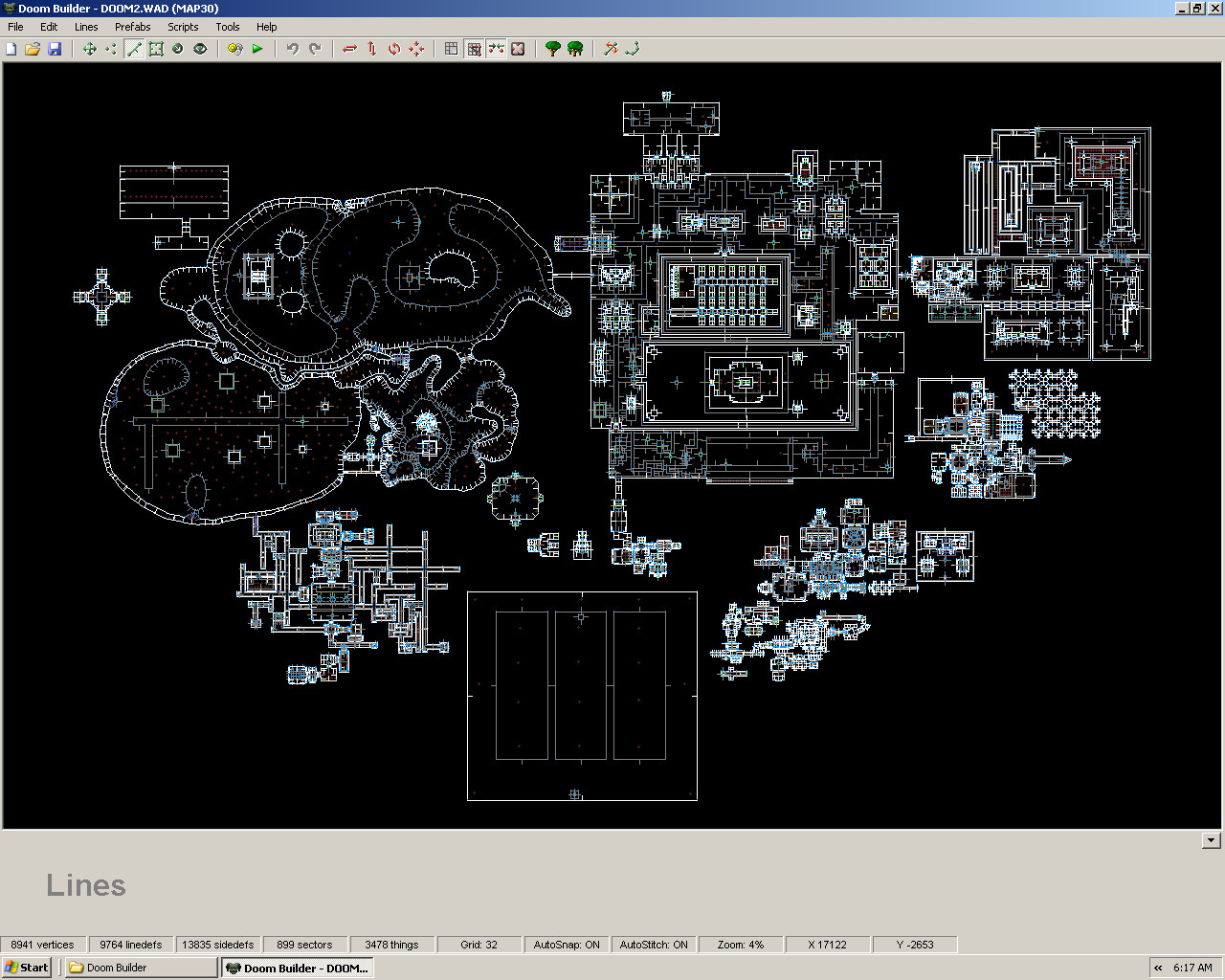
Task: Click the 8941 vertices status entry
Action: (x=43, y=945)
